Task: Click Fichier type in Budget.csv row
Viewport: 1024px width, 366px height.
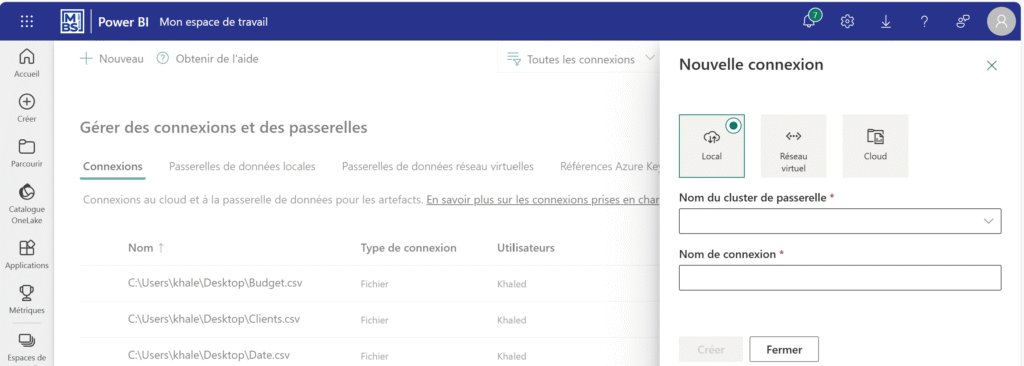Action: pos(374,284)
